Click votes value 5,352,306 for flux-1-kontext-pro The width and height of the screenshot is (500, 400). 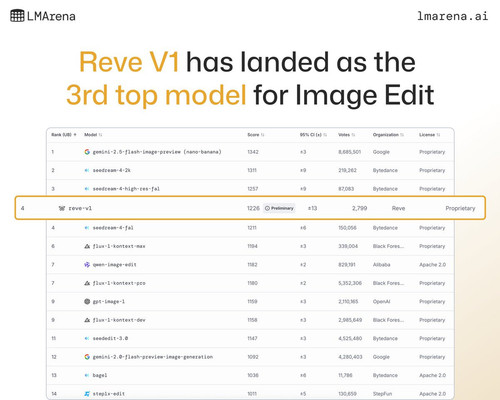click(x=350, y=283)
